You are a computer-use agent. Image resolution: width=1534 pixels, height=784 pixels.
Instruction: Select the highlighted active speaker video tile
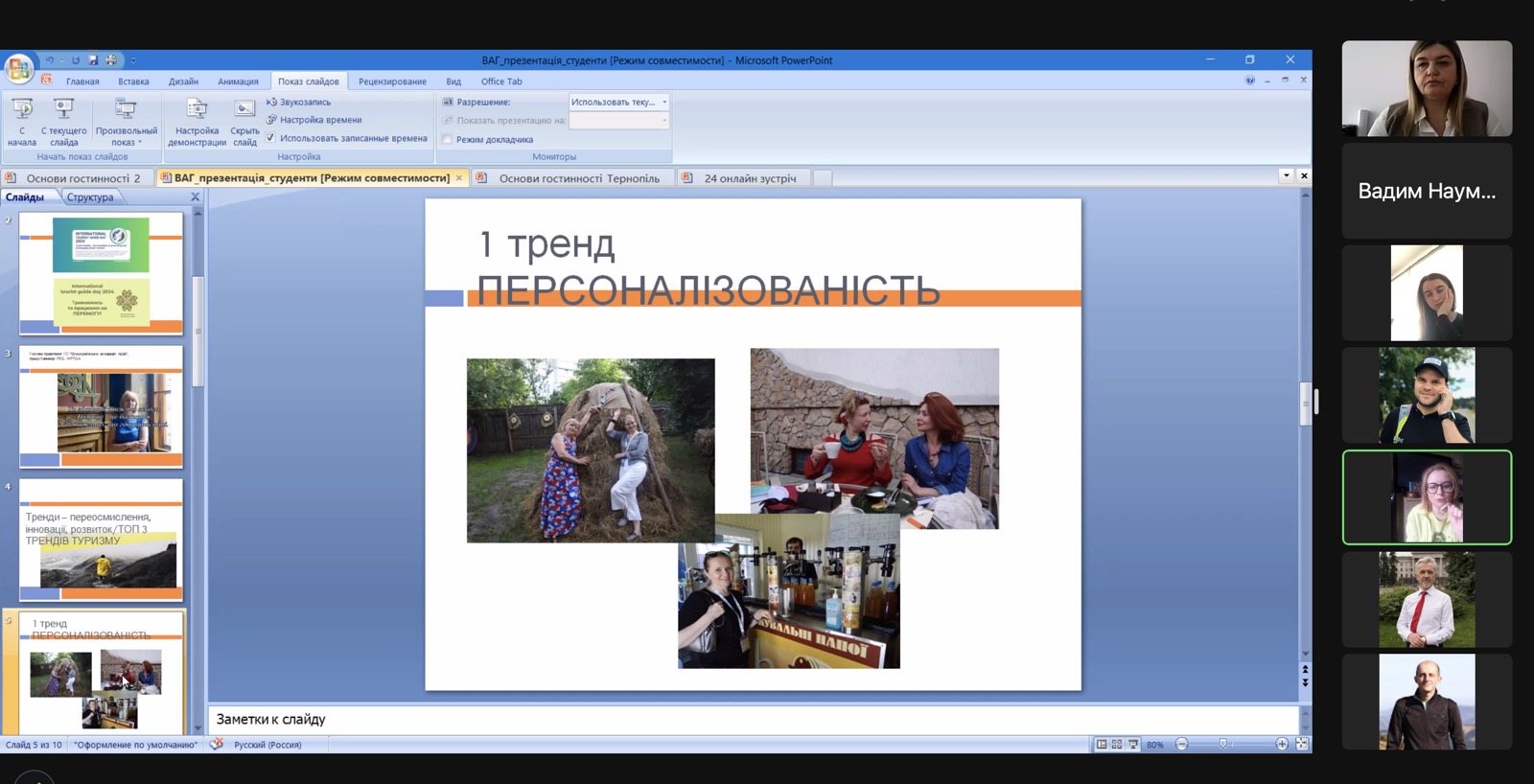1427,497
